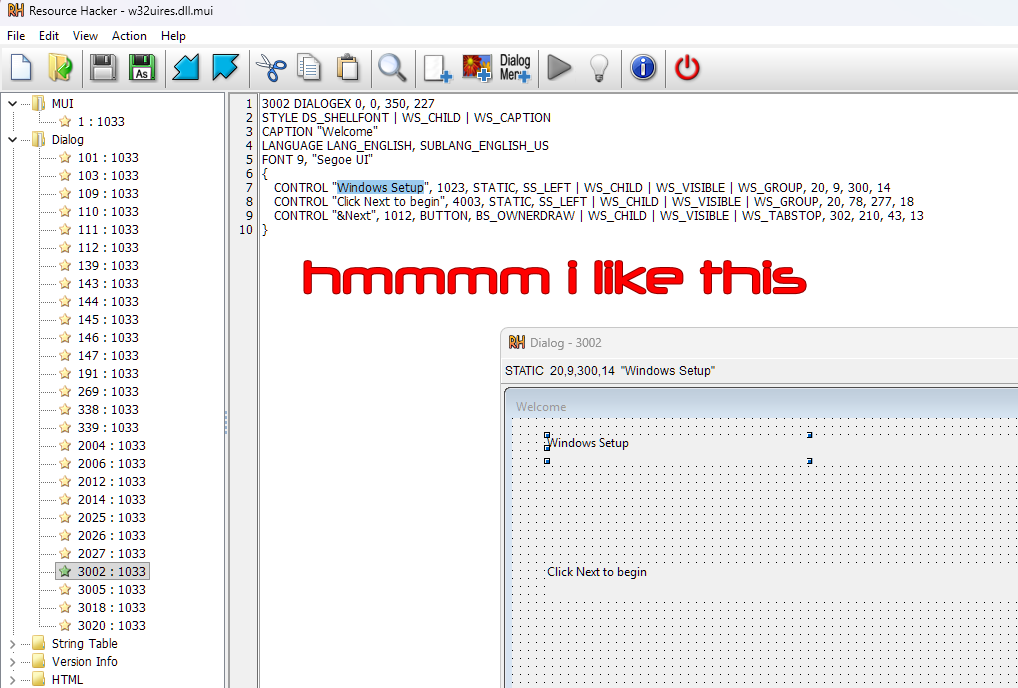1018x688 pixels.
Task: Select dialog resource 103 : 1033
Action: (x=108, y=176)
